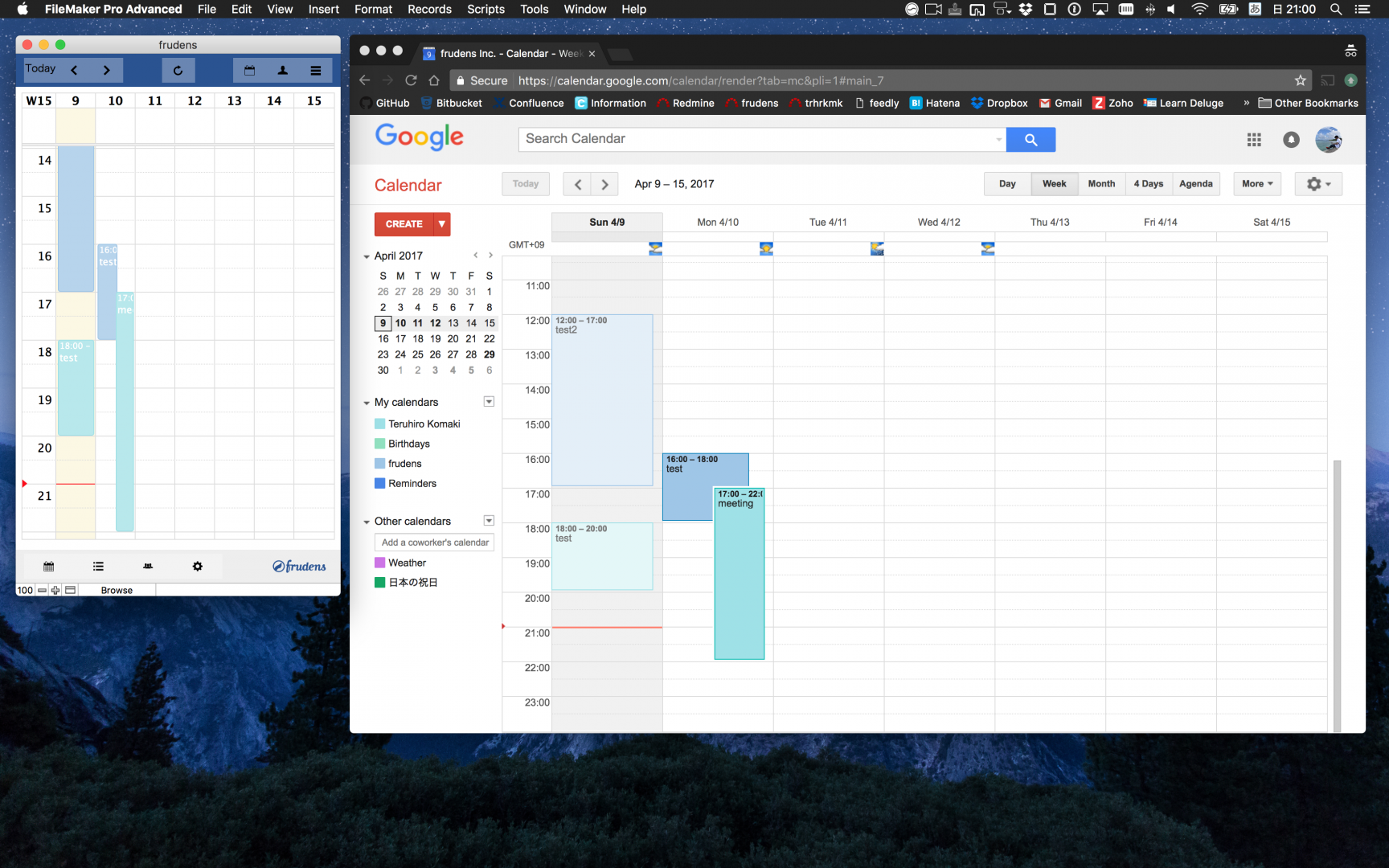The image size is (1389, 868).
Task: Click the CREATE event button
Action: (x=404, y=224)
